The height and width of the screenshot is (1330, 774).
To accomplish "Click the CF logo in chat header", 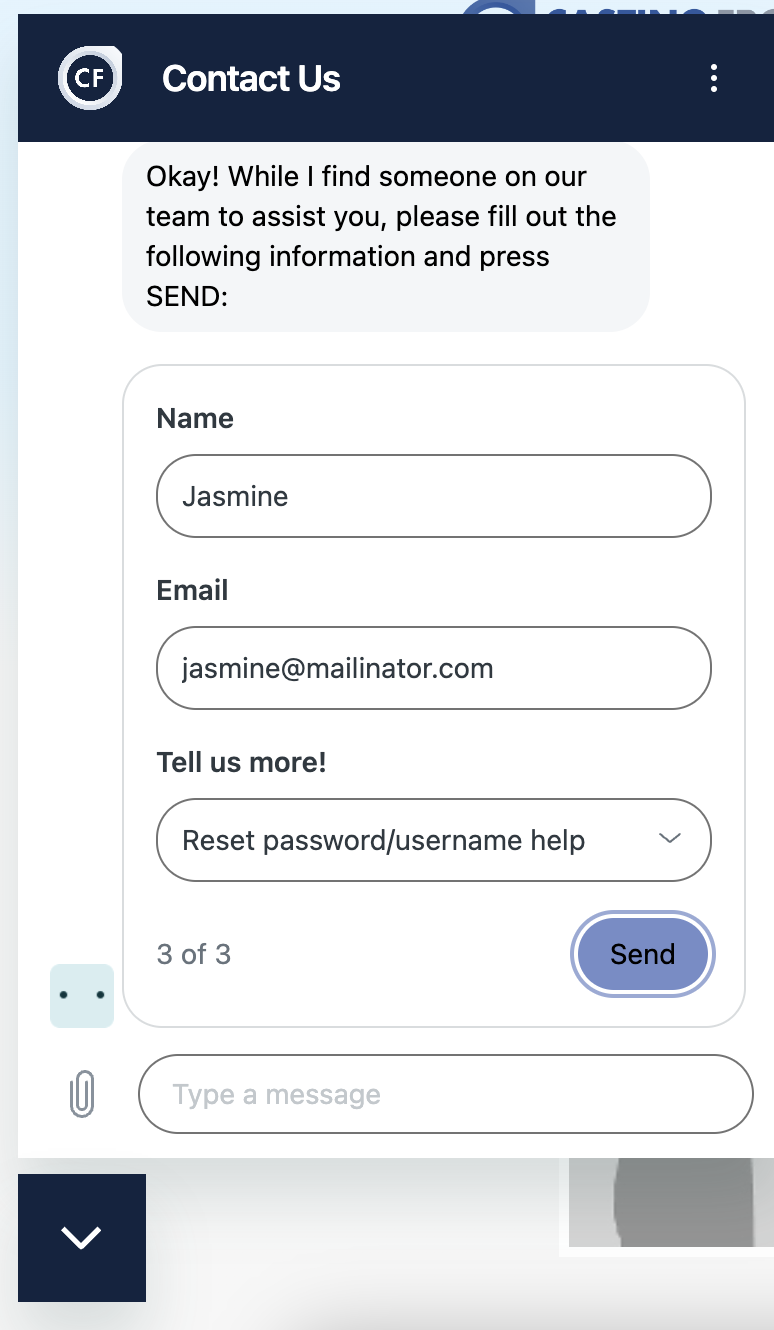I will 90,78.
